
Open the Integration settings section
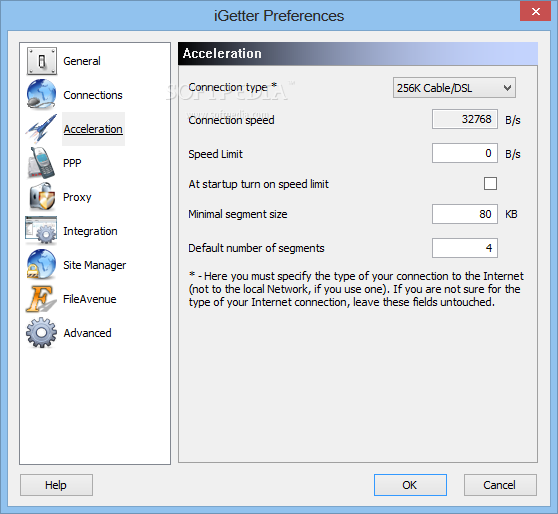click(90, 231)
